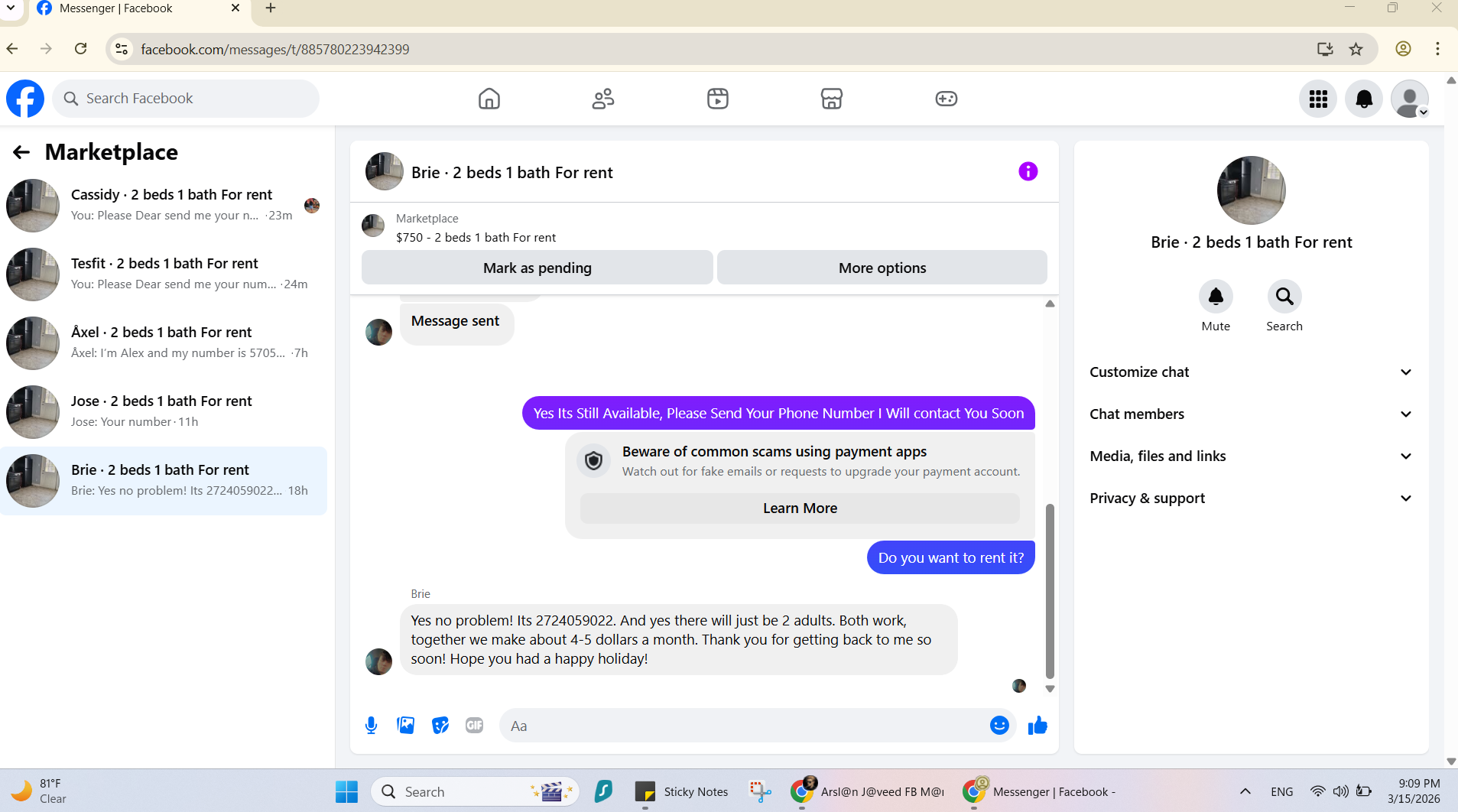Click Brie's message containing her phone number
The height and width of the screenshot is (812, 1458).
click(679, 640)
